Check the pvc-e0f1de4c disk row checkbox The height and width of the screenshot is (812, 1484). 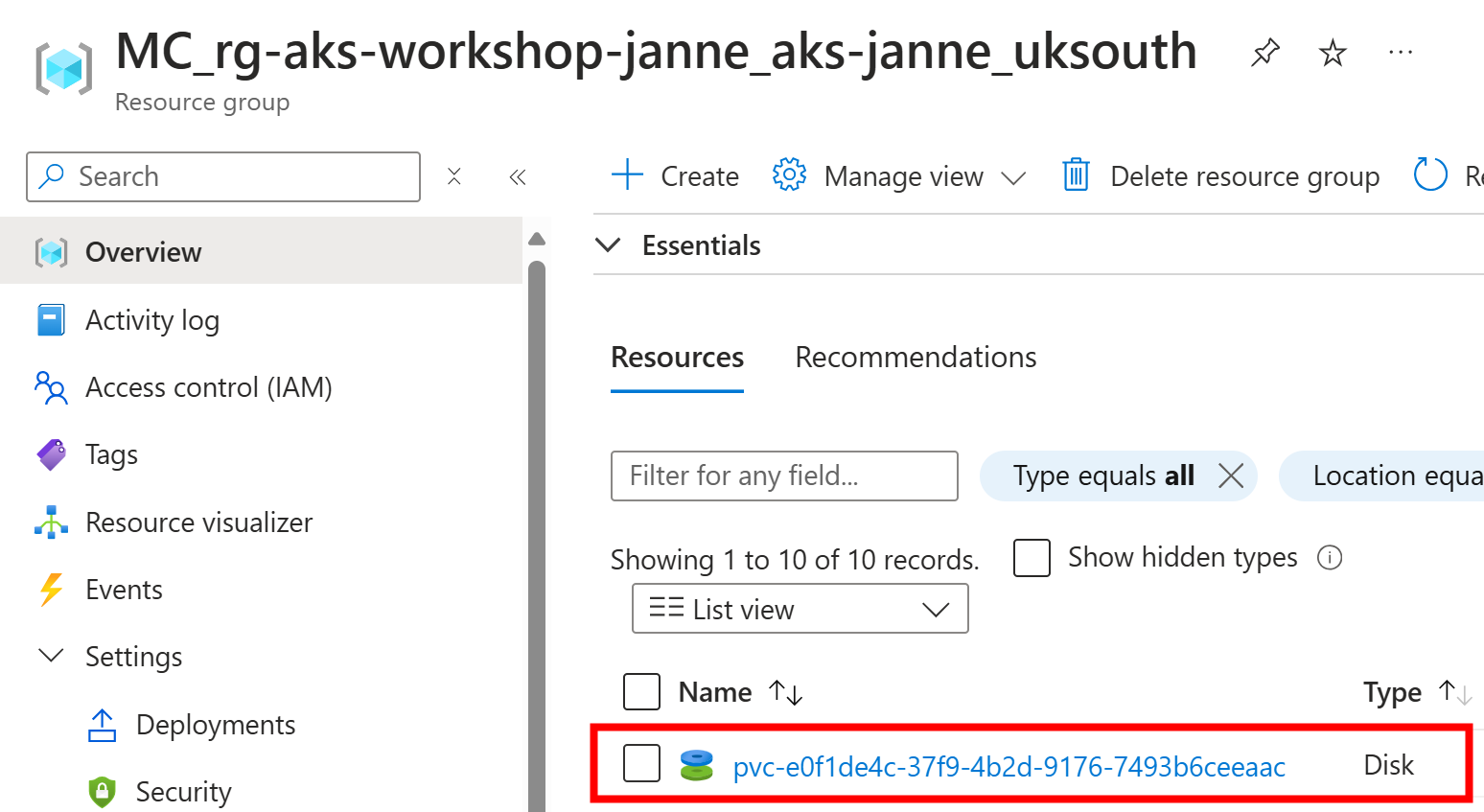click(x=641, y=763)
